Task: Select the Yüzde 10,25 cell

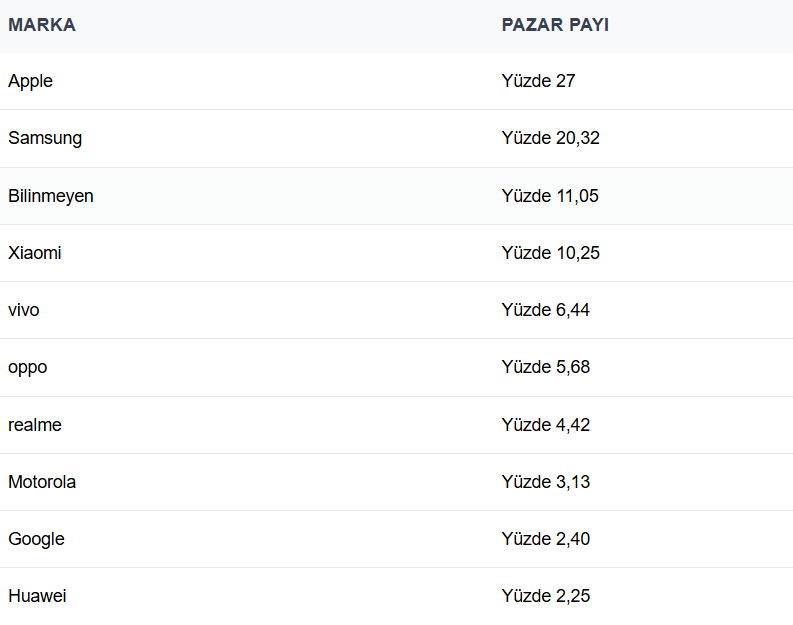Action: pyautogui.click(x=550, y=253)
